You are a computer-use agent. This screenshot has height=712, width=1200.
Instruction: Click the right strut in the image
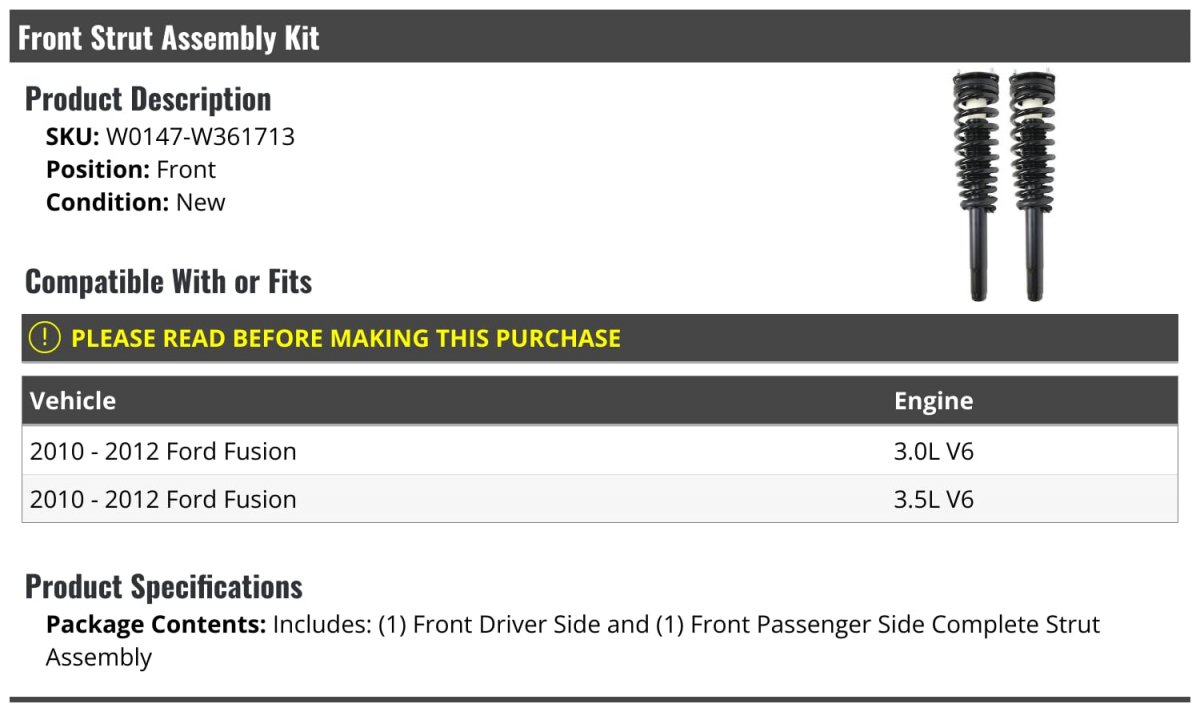tap(1034, 186)
